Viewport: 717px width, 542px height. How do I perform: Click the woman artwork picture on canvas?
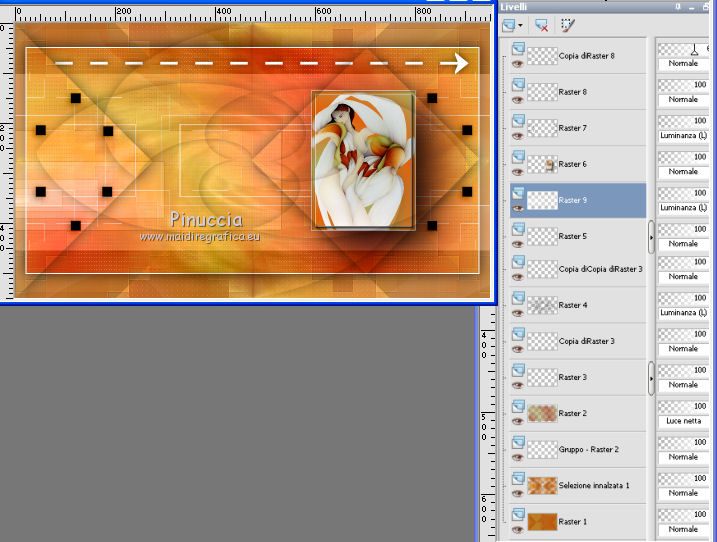click(x=364, y=160)
